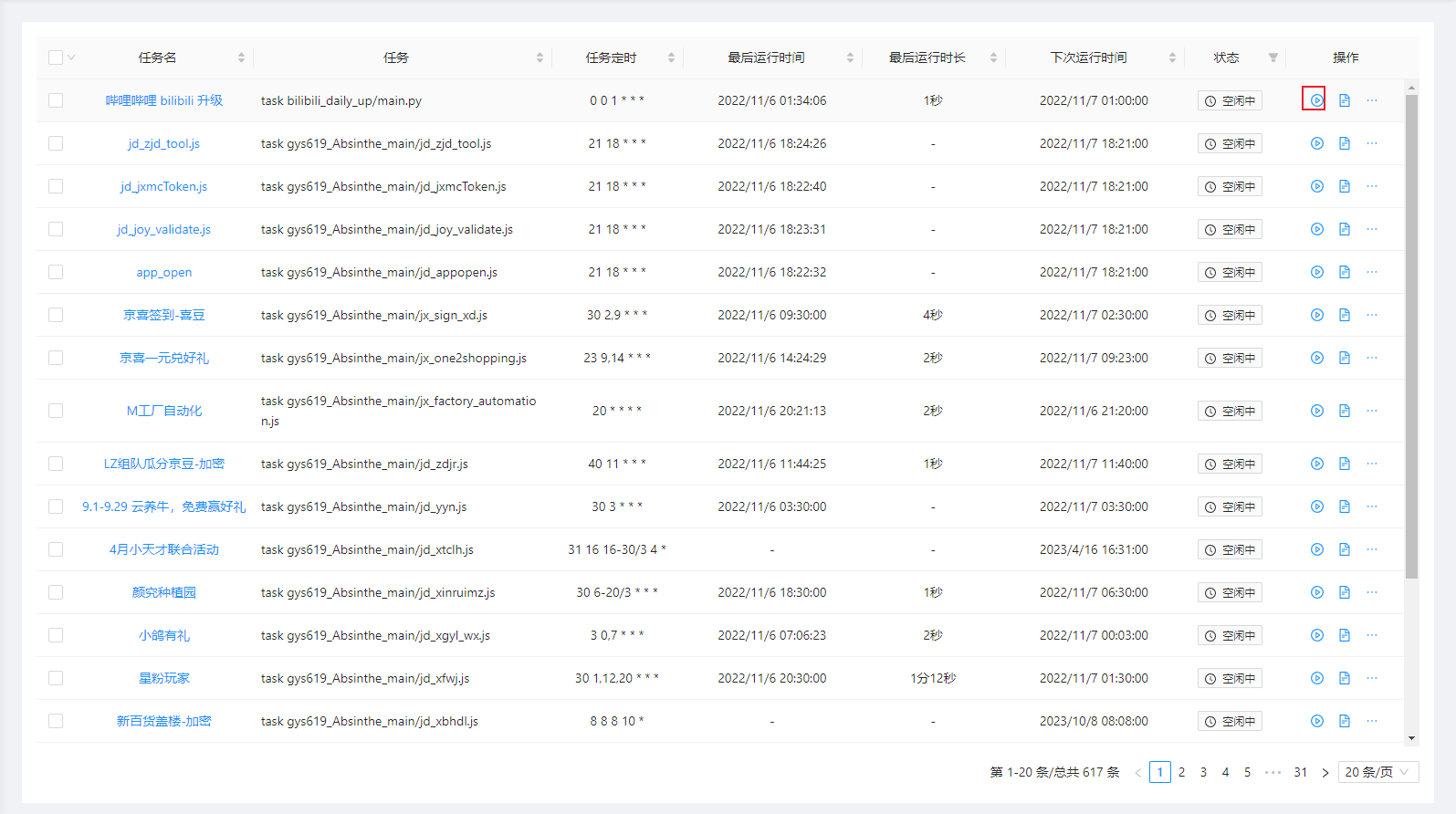This screenshot has height=814, width=1456.
Task: Toggle the select-all checkbox in table header
Action: (56, 57)
